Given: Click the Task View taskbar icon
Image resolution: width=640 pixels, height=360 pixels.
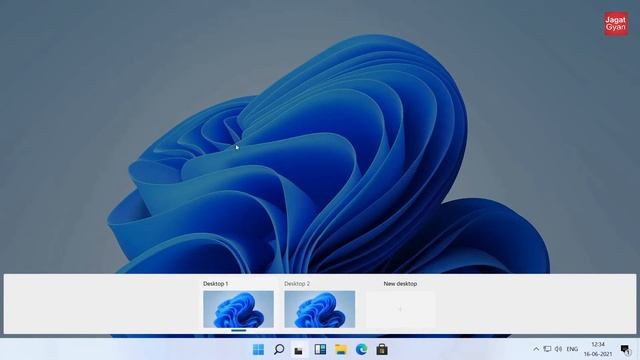Looking at the screenshot, I should click(x=299, y=350).
